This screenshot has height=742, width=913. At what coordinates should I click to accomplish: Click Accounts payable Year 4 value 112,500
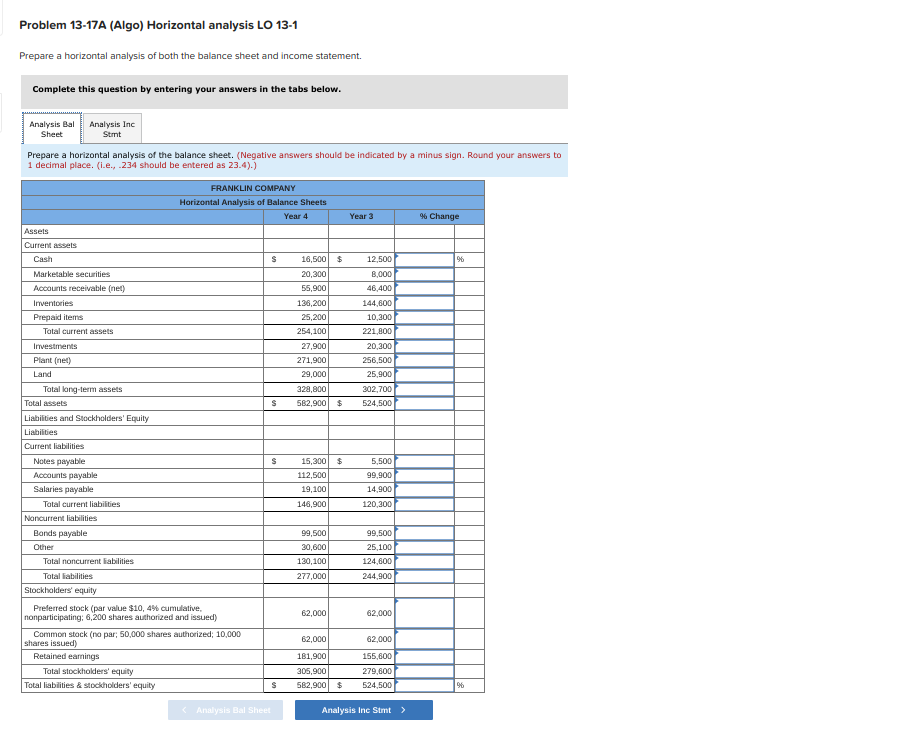pos(312,475)
